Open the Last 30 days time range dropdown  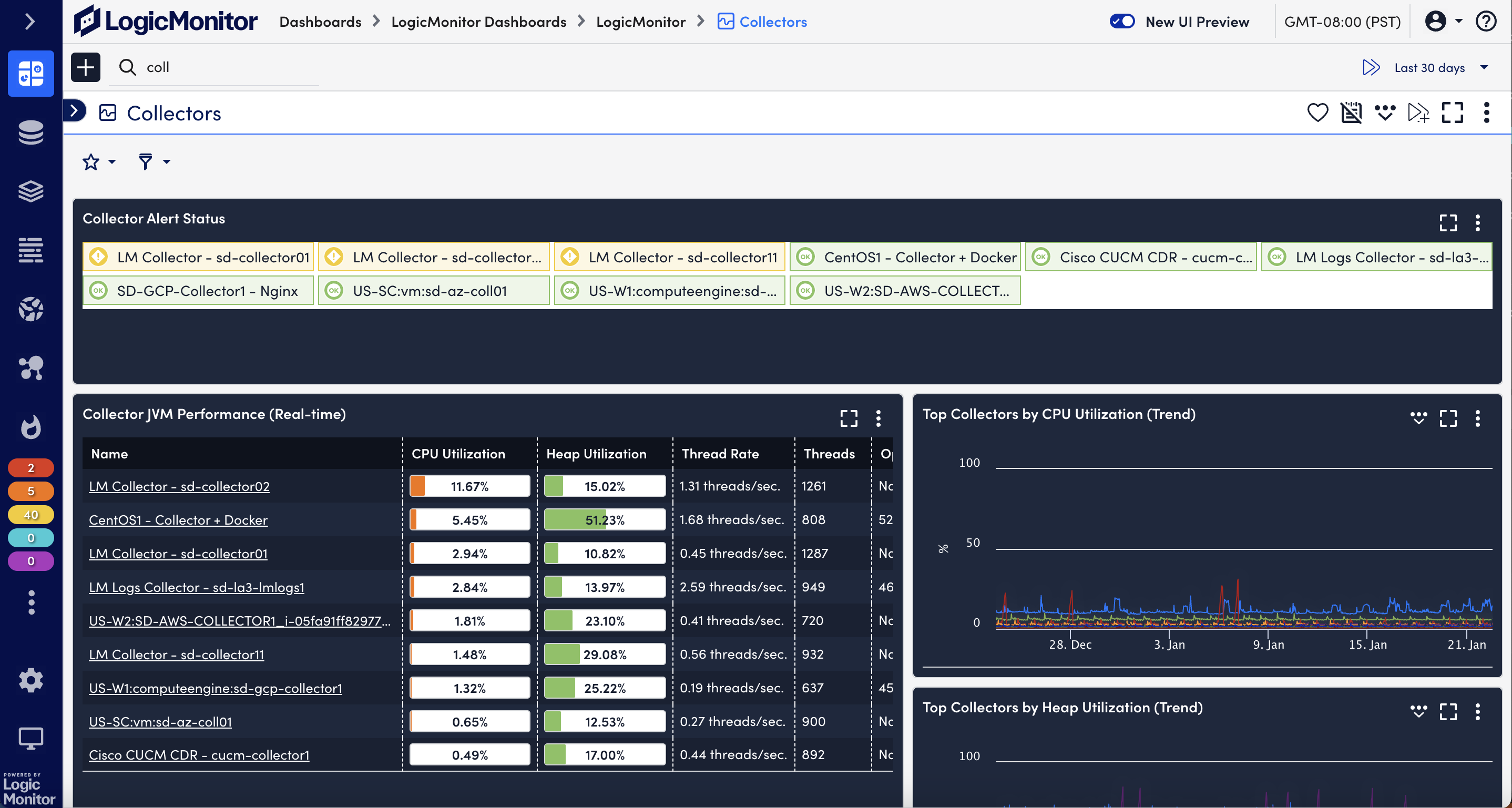pyautogui.click(x=1431, y=67)
